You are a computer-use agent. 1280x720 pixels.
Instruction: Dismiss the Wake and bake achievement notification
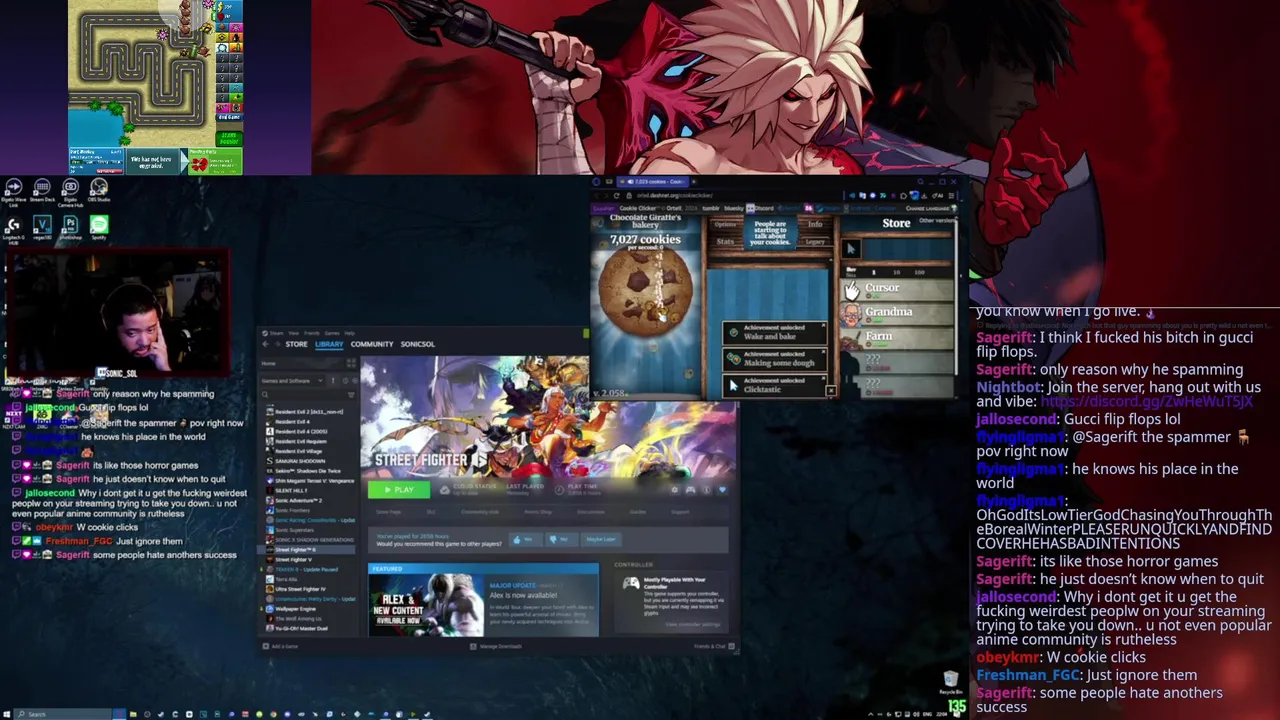[x=823, y=327]
